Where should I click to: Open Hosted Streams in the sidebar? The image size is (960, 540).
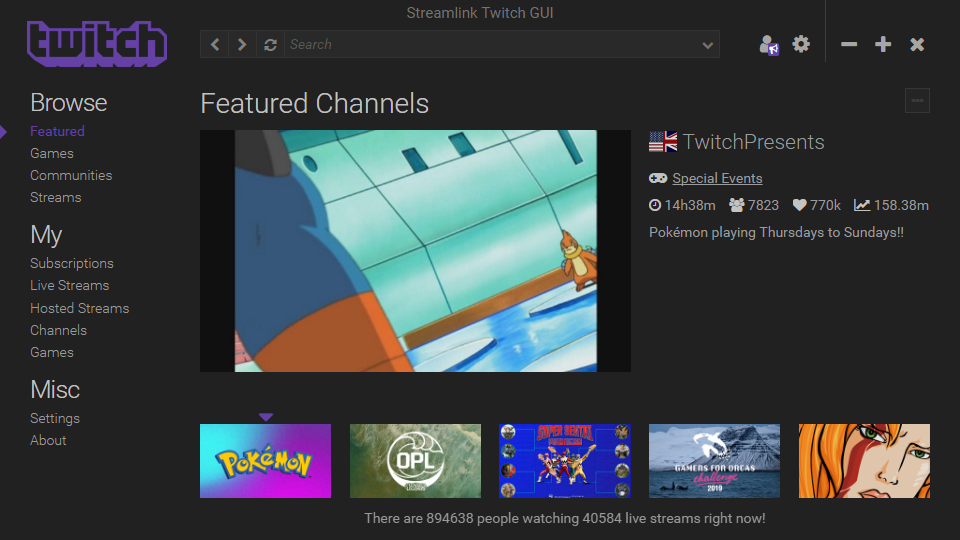pyautogui.click(x=80, y=308)
